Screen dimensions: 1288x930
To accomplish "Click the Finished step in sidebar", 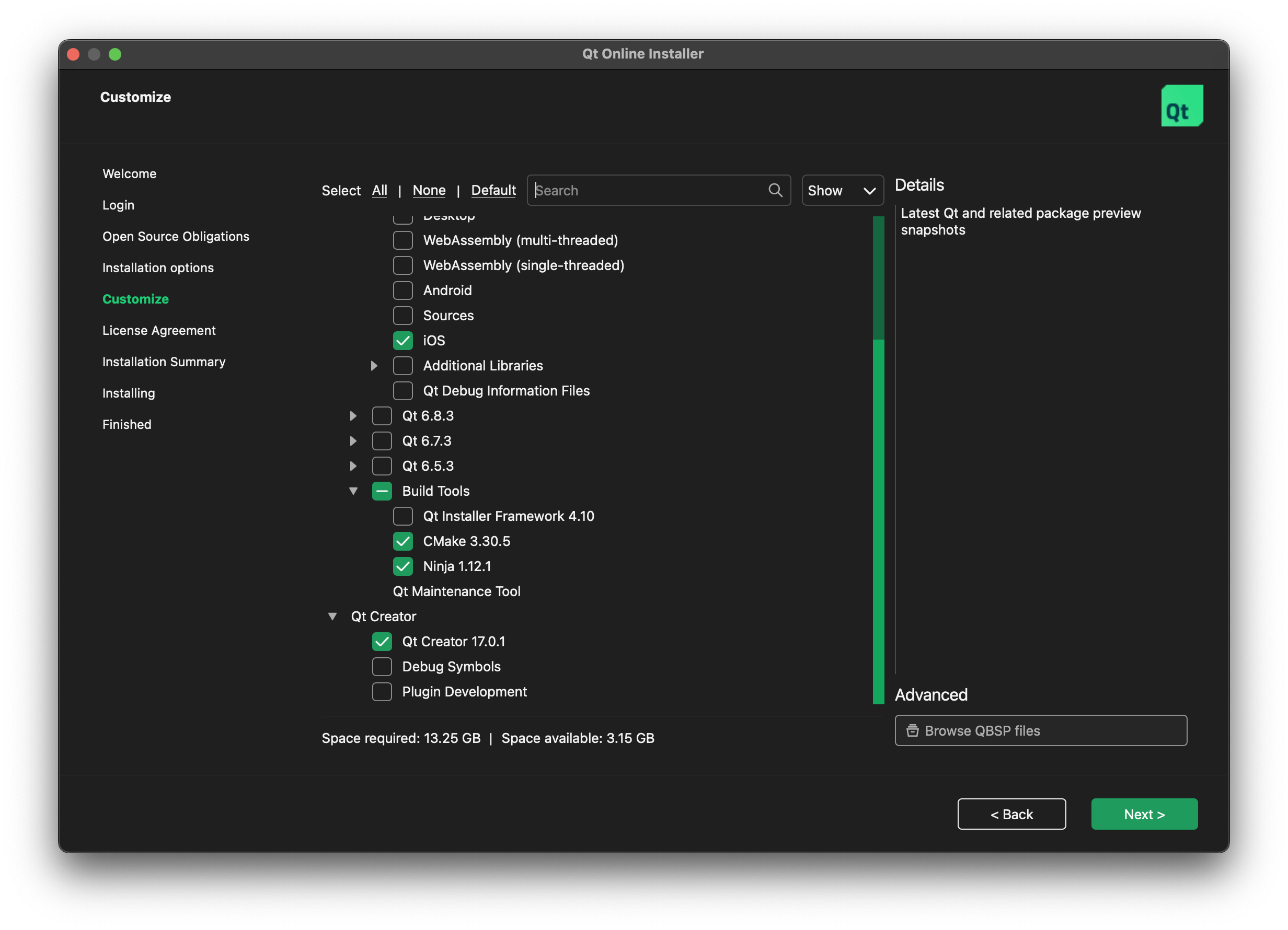I will pos(126,424).
